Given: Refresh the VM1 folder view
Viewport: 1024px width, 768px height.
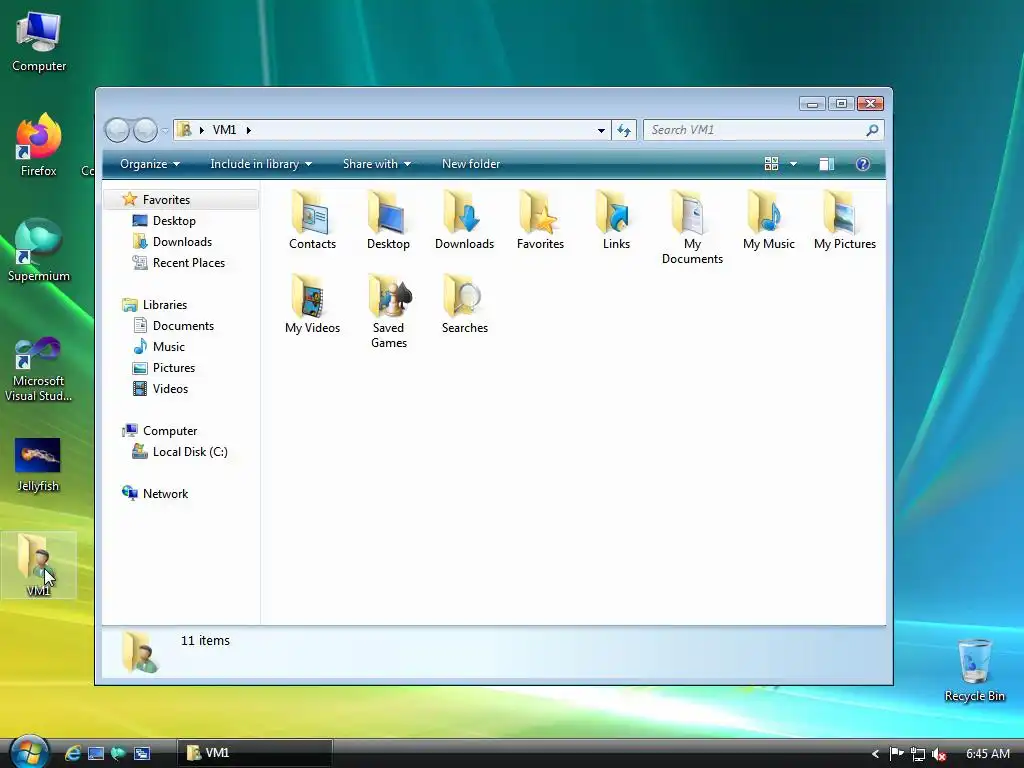Looking at the screenshot, I should click(624, 130).
